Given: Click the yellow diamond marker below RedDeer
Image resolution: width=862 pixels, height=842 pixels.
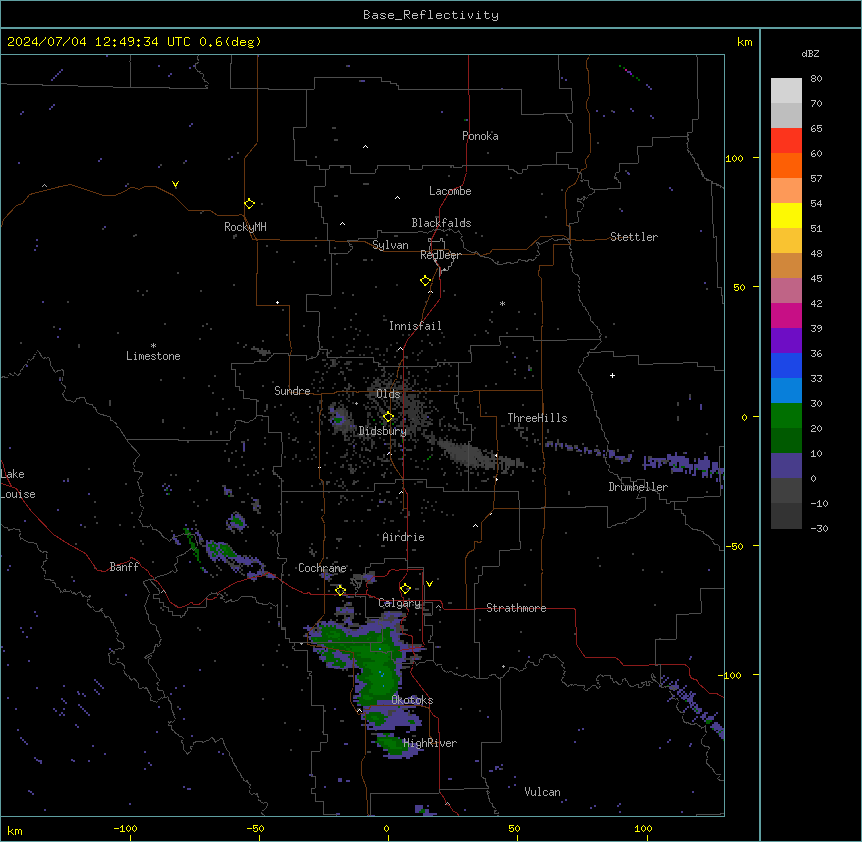Looking at the screenshot, I should pyautogui.click(x=426, y=281).
